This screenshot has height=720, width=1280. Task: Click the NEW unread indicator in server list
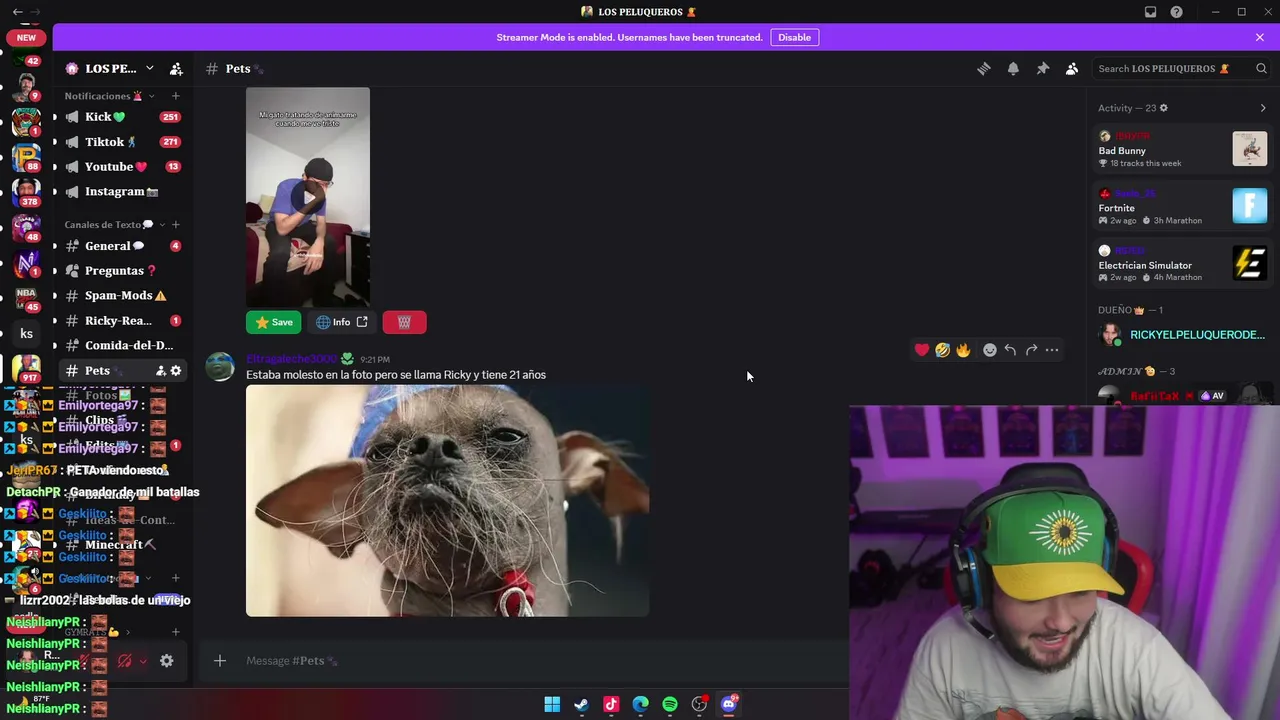tap(26, 38)
